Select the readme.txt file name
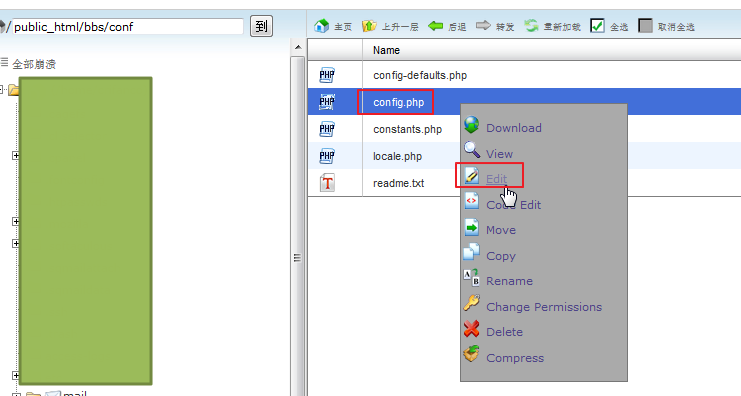Screen dimensions: 741x396 [398, 183]
